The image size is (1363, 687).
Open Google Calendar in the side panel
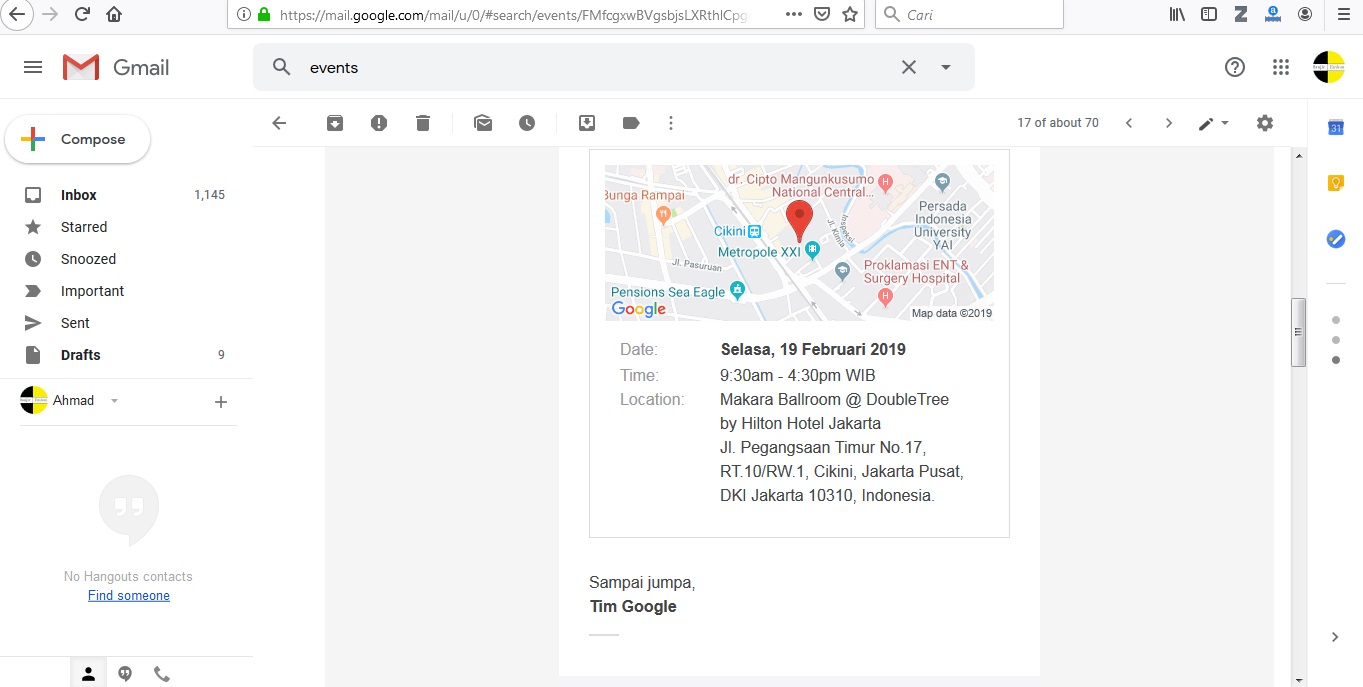tap(1336, 127)
